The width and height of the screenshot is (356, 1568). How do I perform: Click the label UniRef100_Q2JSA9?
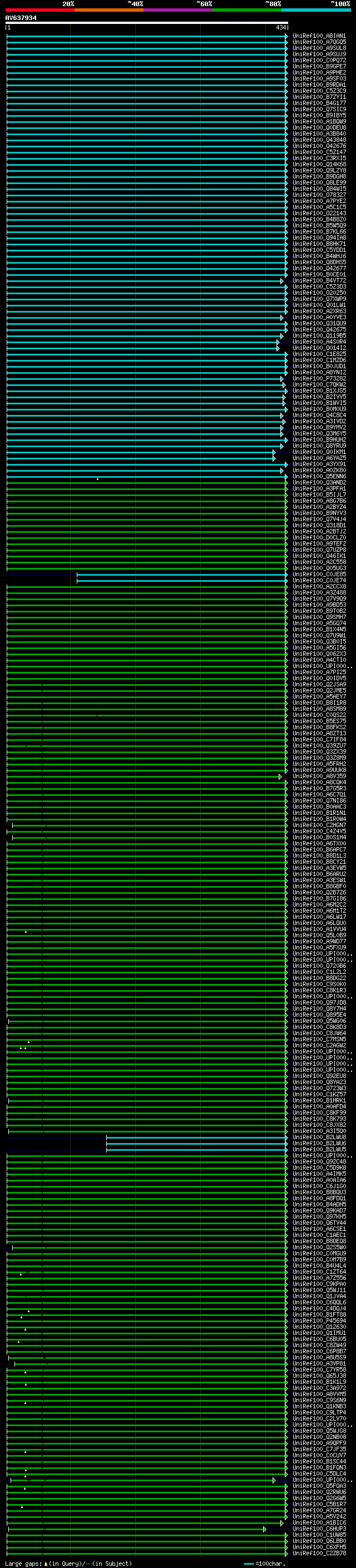point(319,685)
